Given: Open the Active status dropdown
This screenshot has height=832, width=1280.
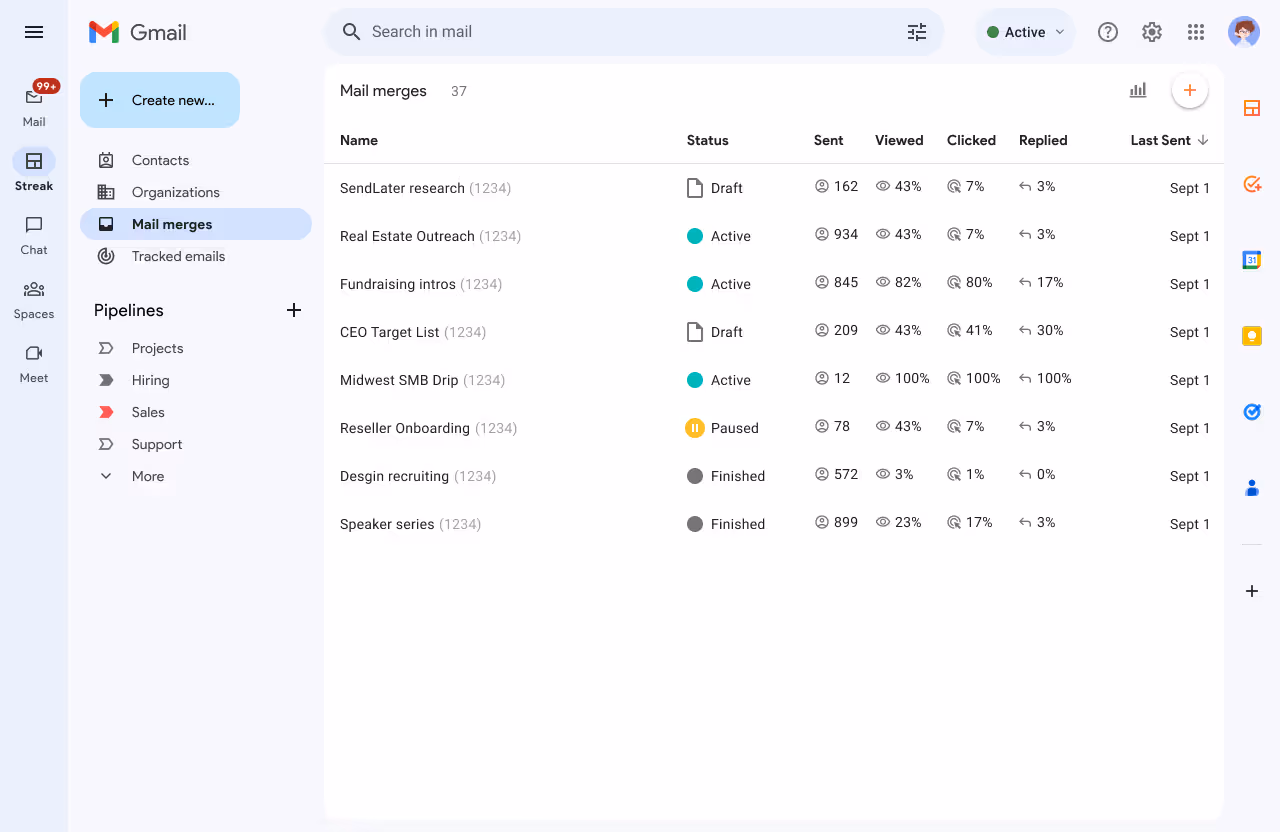Looking at the screenshot, I should pyautogui.click(x=1025, y=32).
